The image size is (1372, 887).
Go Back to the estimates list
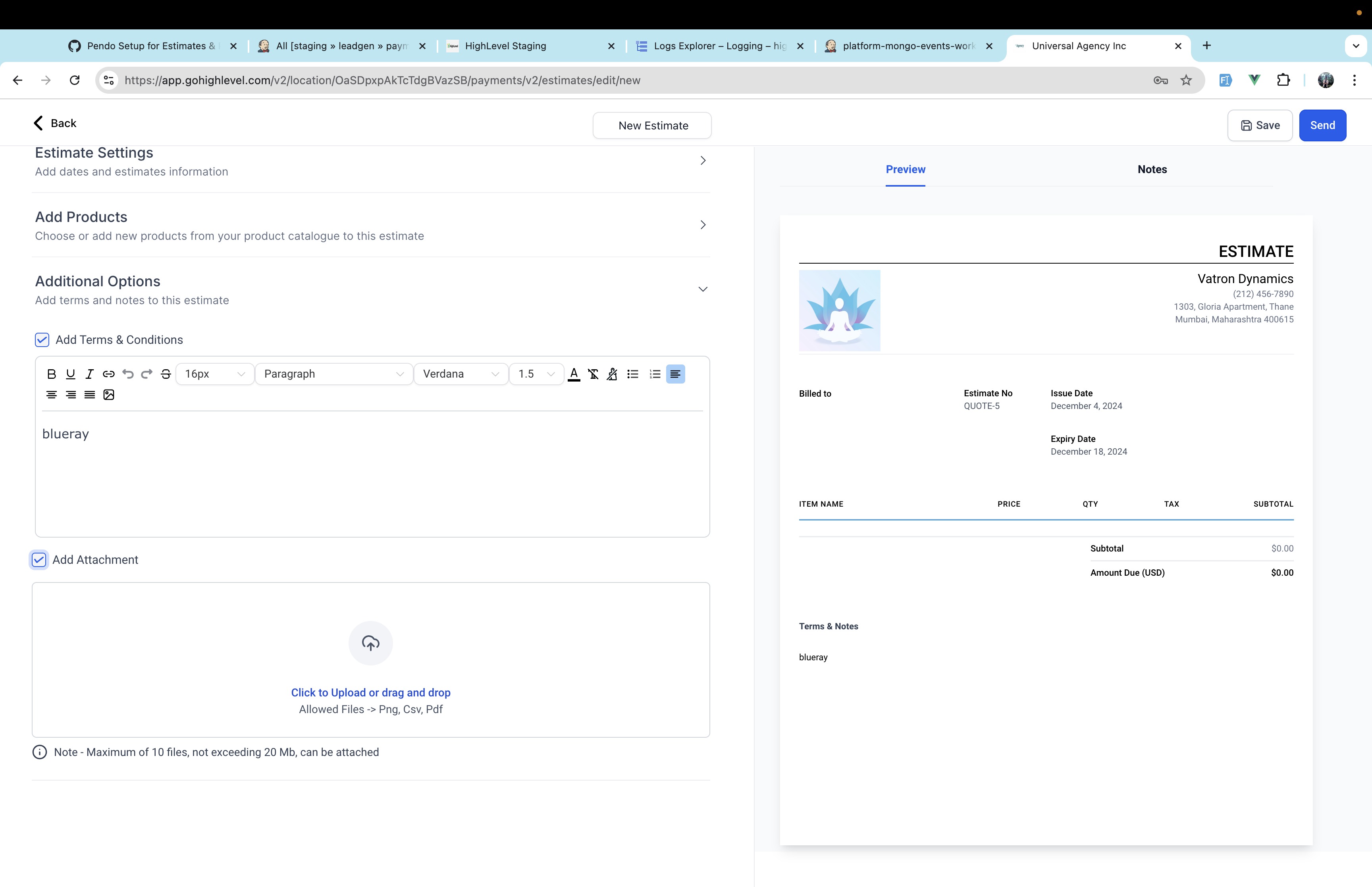pos(55,123)
